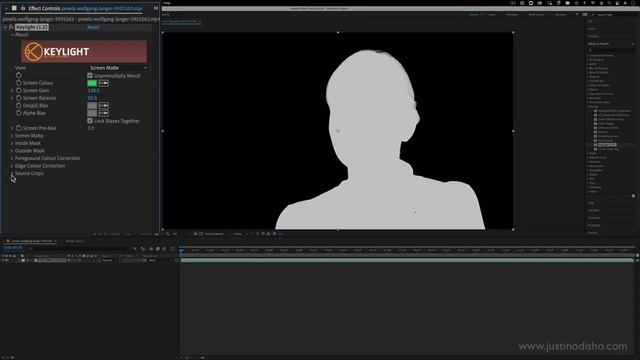Open Effect Controls panel overflow chevrons
640x360 pixels.
click(x=156, y=8)
